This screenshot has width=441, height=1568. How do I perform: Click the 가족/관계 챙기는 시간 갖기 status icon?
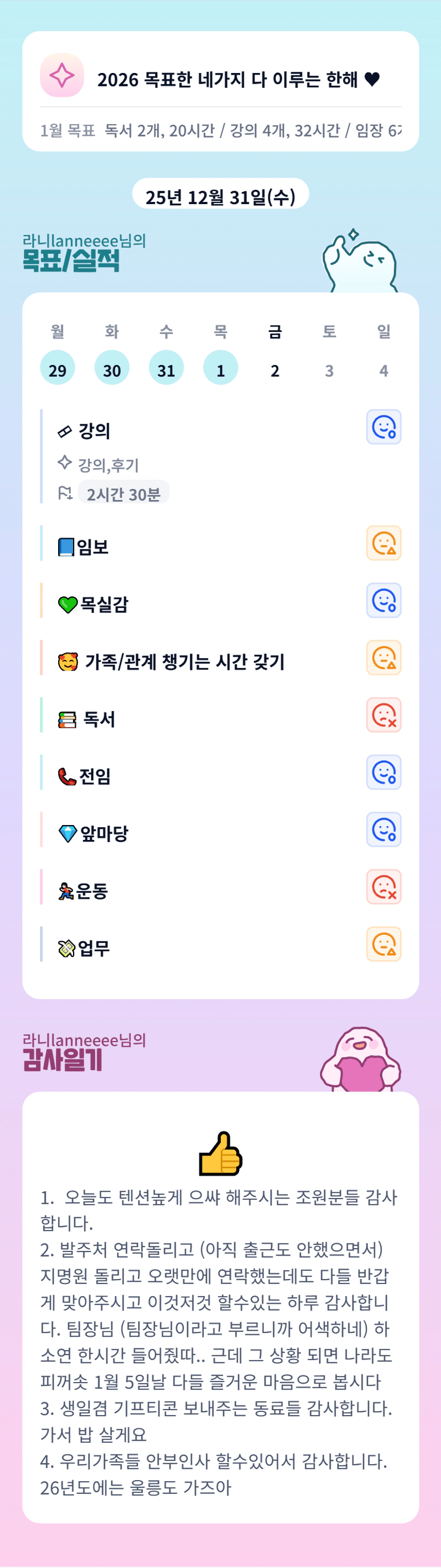tap(384, 657)
